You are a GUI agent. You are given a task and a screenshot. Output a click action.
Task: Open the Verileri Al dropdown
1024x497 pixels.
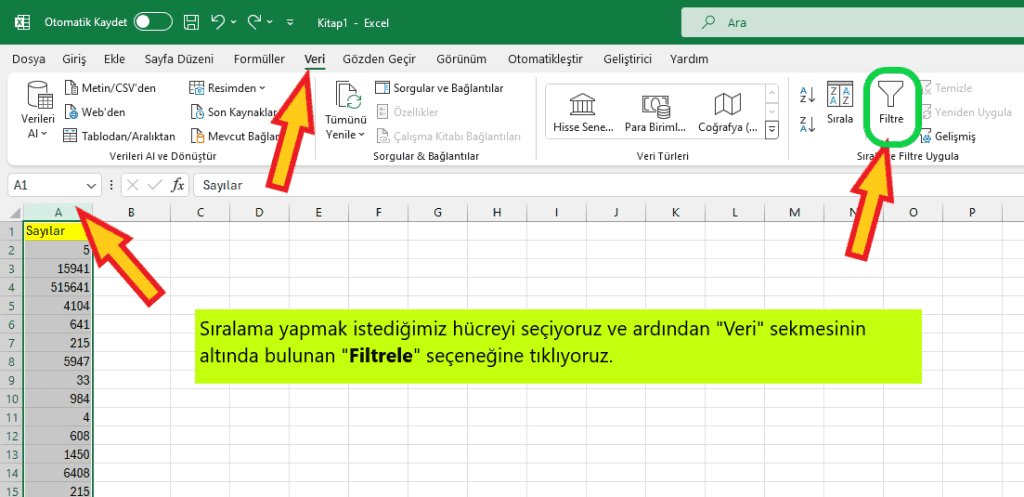click(38, 111)
